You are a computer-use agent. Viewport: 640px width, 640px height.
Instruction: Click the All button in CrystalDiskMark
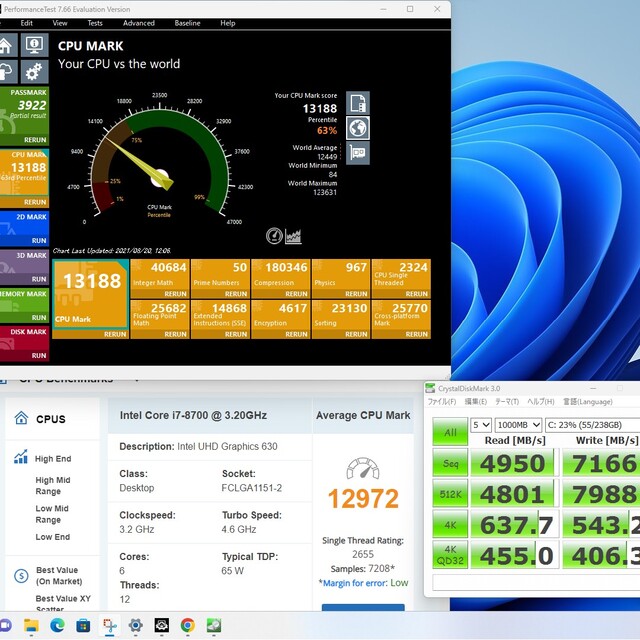[x=450, y=432]
